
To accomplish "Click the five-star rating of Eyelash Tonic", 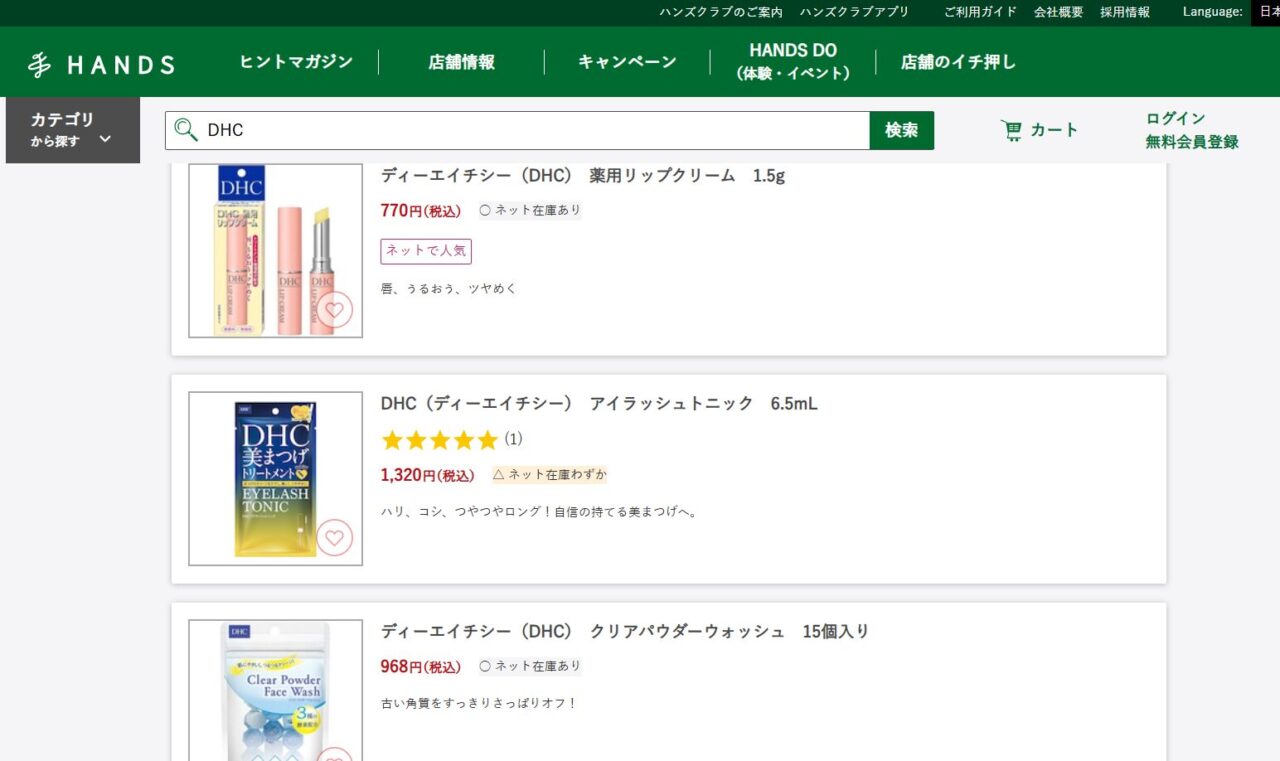I will (x=439, y=440).
